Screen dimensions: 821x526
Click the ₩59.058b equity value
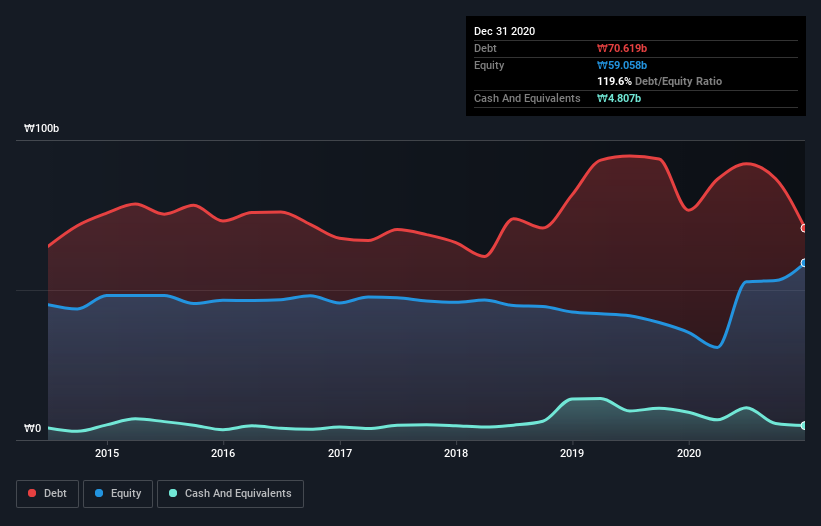622,65
